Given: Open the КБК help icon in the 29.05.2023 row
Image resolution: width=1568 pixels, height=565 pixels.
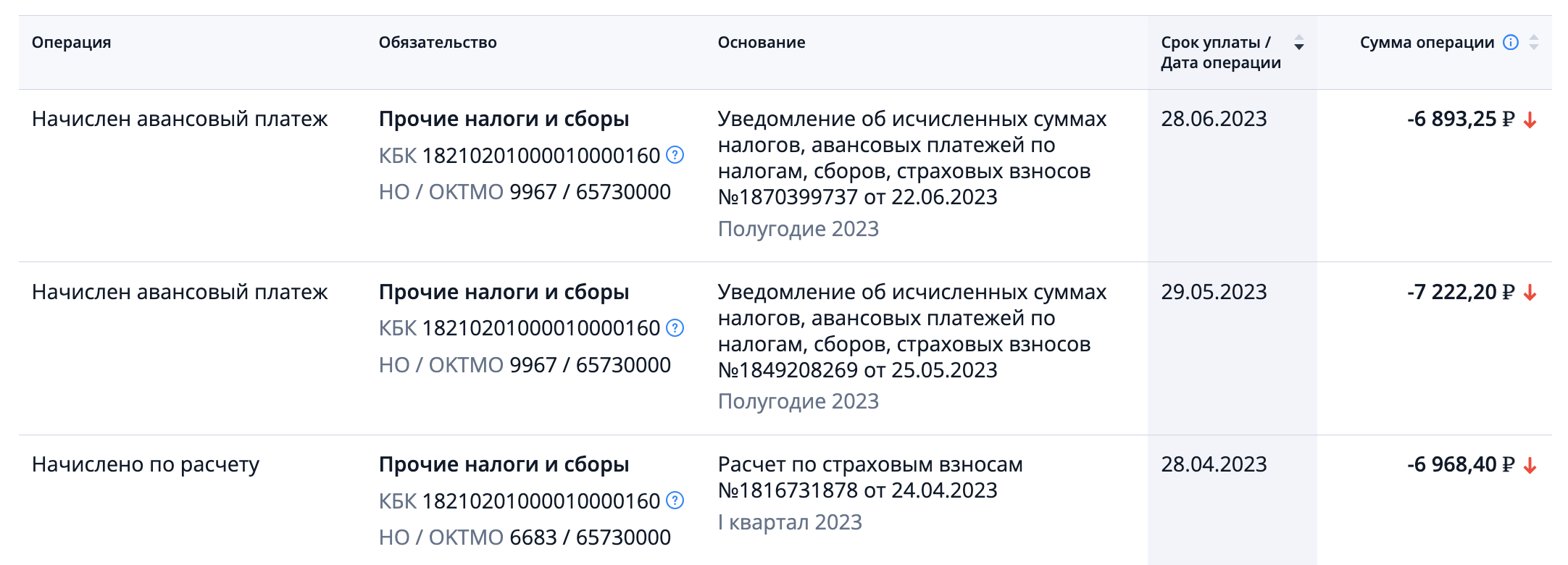Looking at the screenshot, I should coord(675,328).
